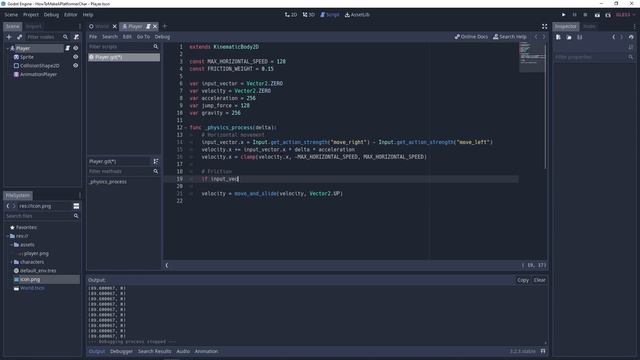Go to next edited object in Inspector
Screen dimensions: 640x360
click(622, 37)
